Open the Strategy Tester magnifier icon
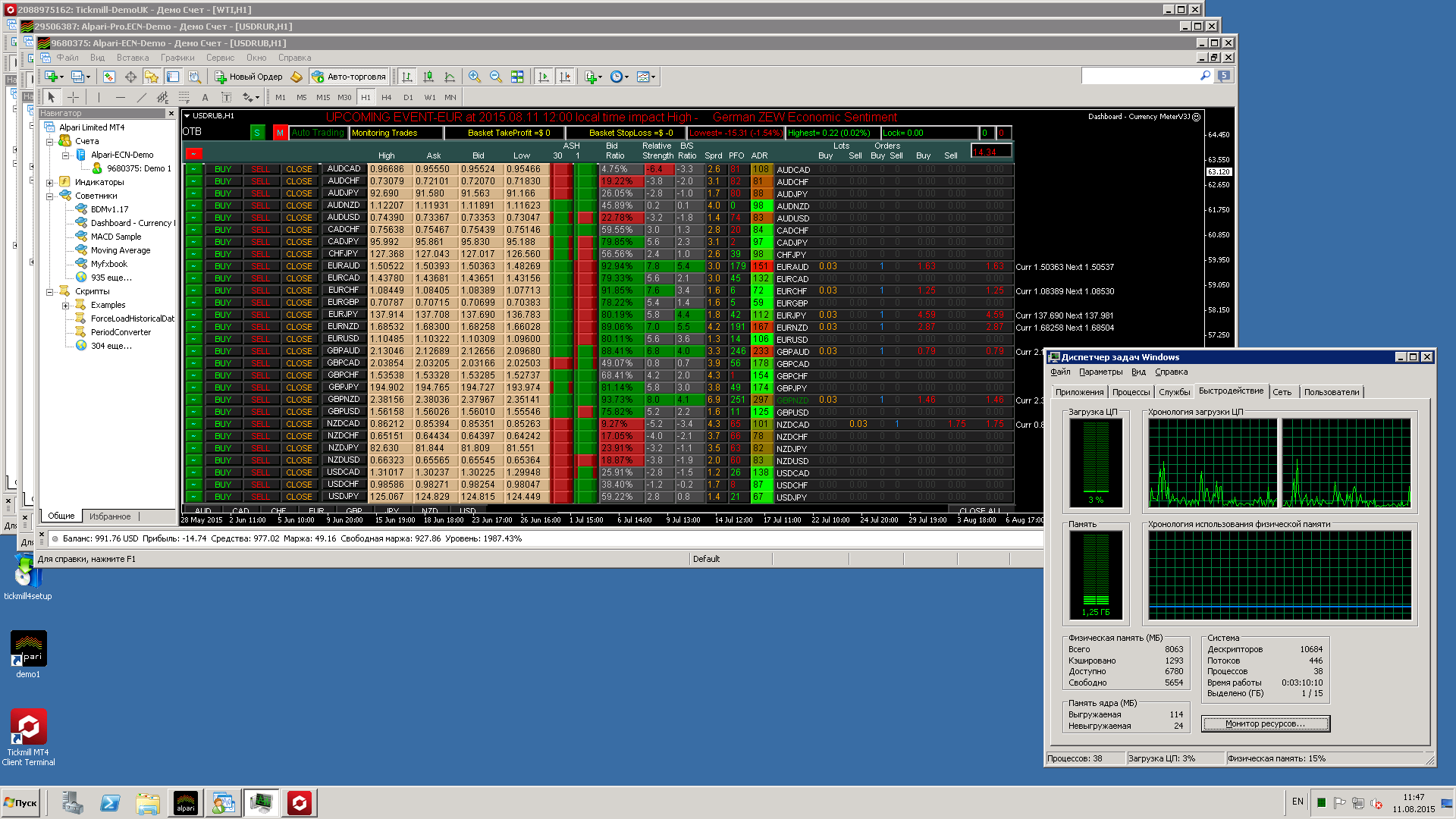The height and width of the screenshot is (819, 1456). click(194, 77)
